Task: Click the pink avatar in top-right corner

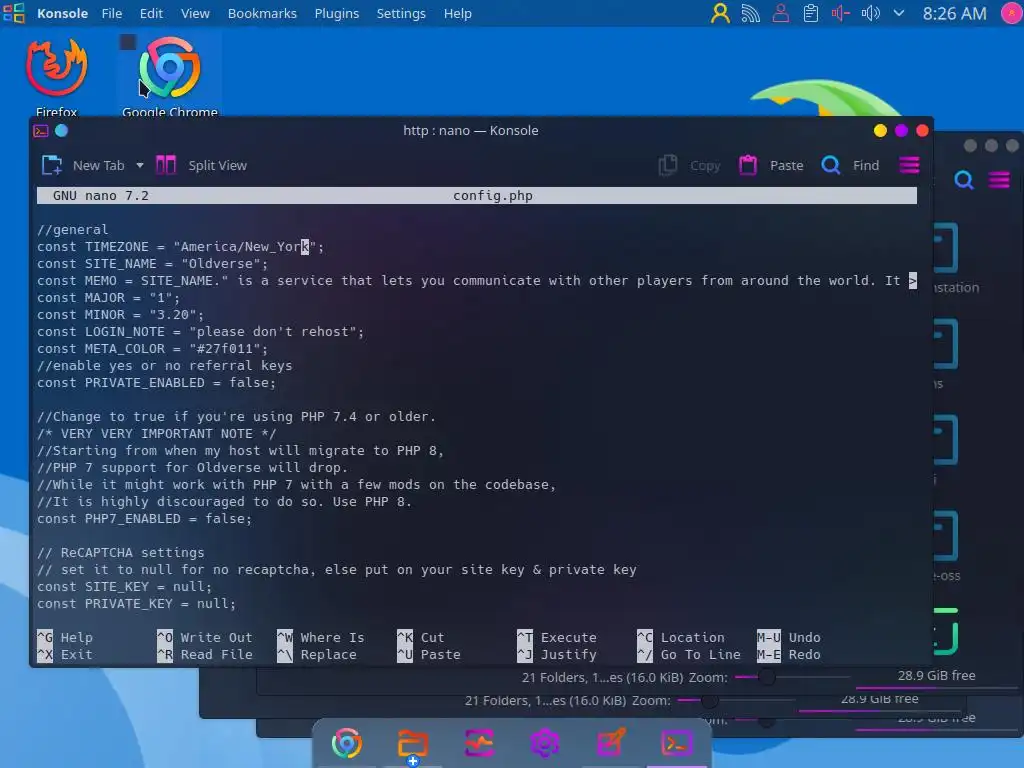Action: click(1012, 13)
